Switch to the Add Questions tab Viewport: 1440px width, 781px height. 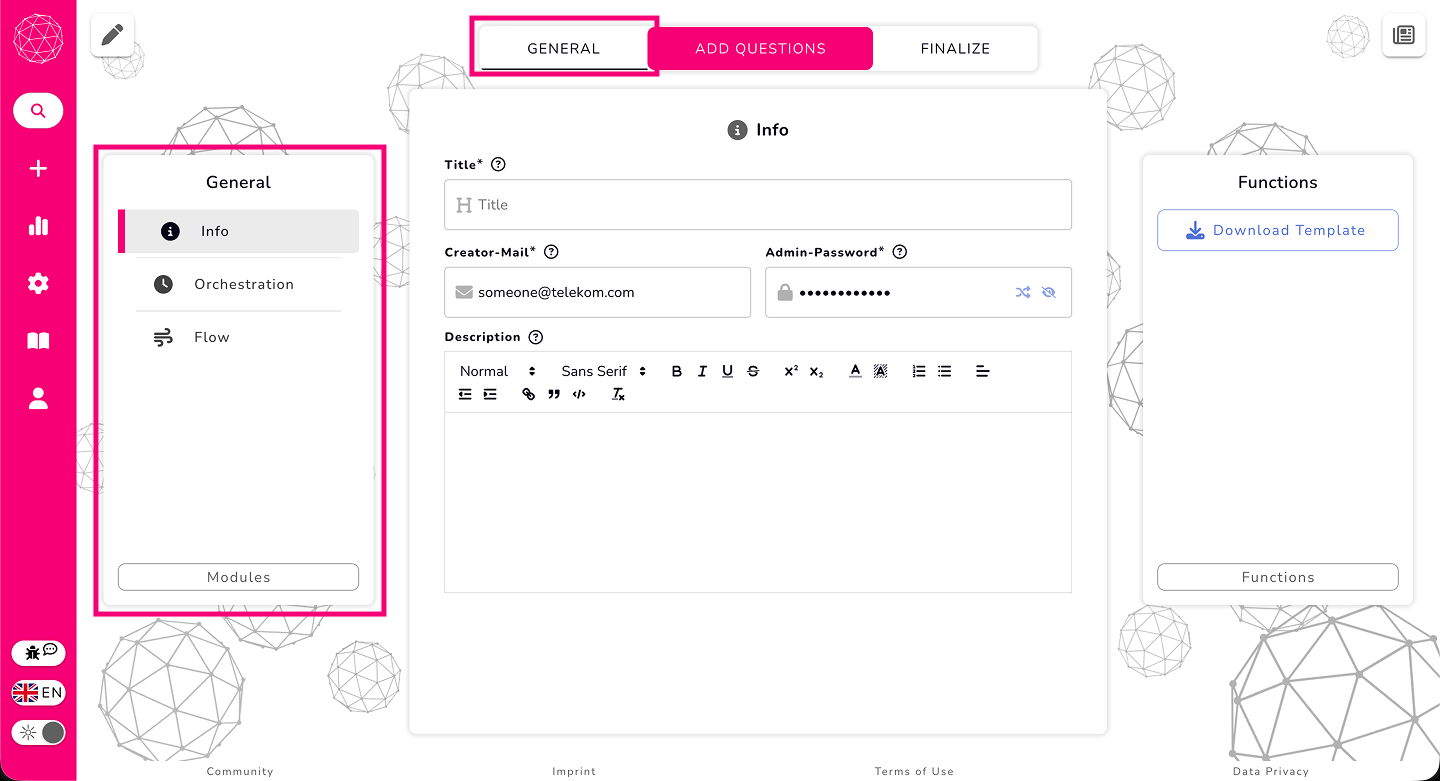(760, 48)
